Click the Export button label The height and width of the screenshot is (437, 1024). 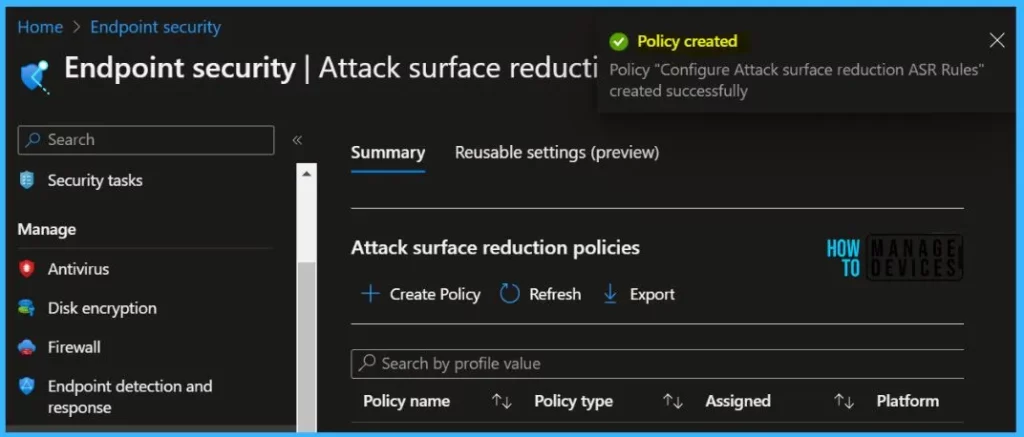pos(652,294)
